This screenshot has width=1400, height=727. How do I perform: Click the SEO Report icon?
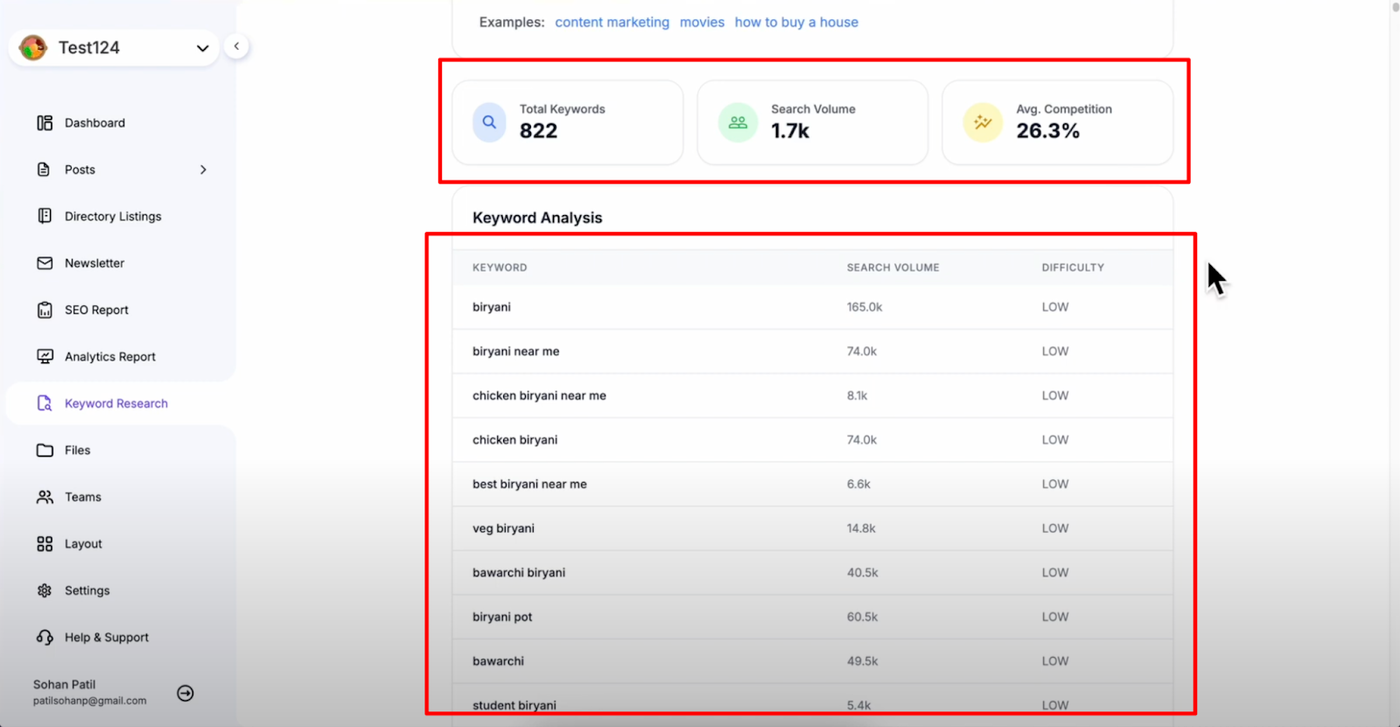(45, 310)
